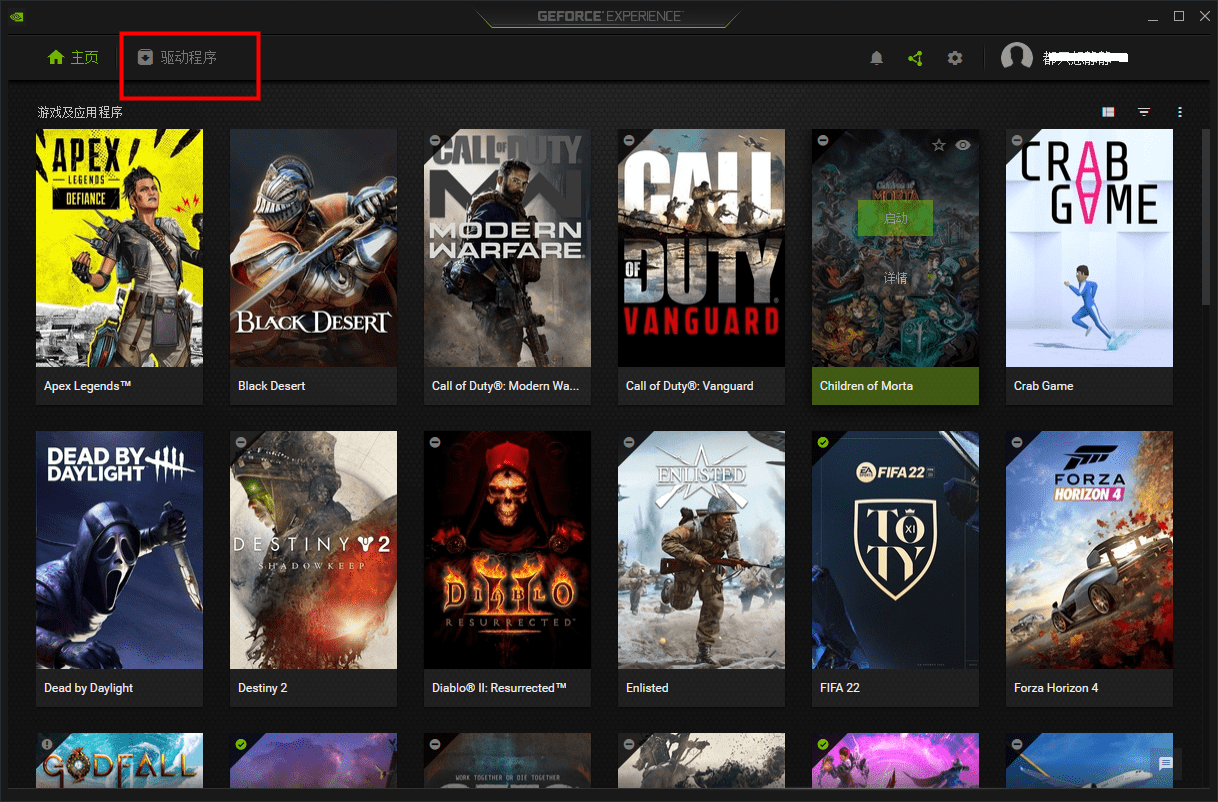1218x802 pixels.
Task: Open the Diablo II Resurrected cover art
Action: [507, 550]
